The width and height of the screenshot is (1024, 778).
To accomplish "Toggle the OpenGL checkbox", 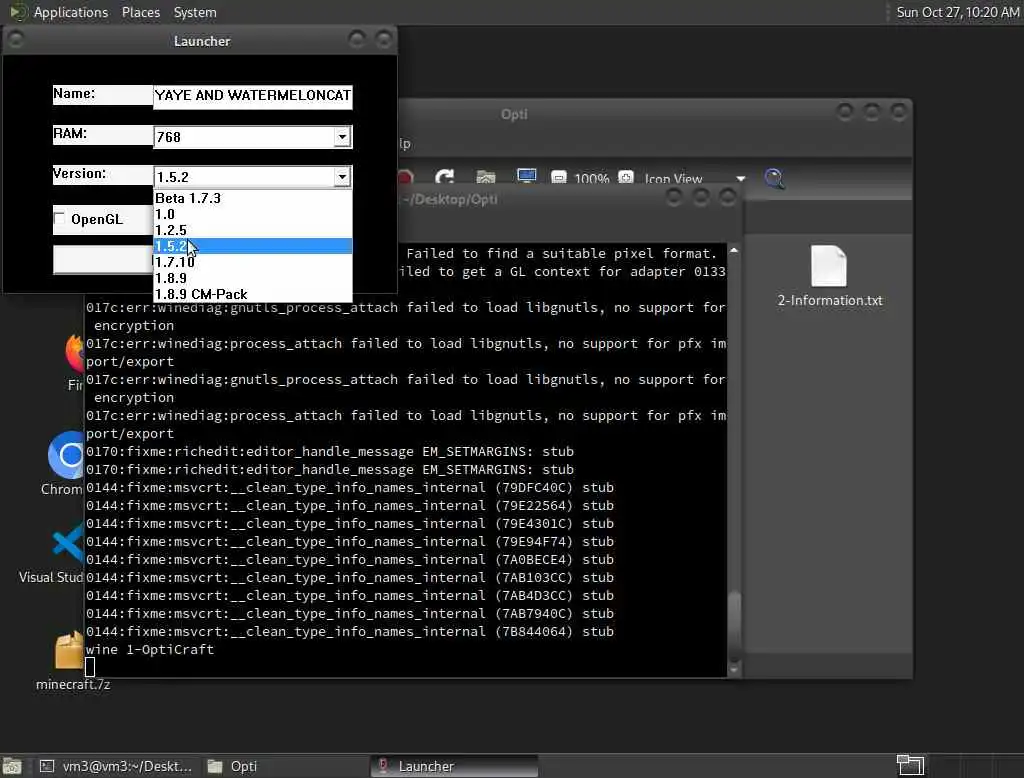I will 59,218.
